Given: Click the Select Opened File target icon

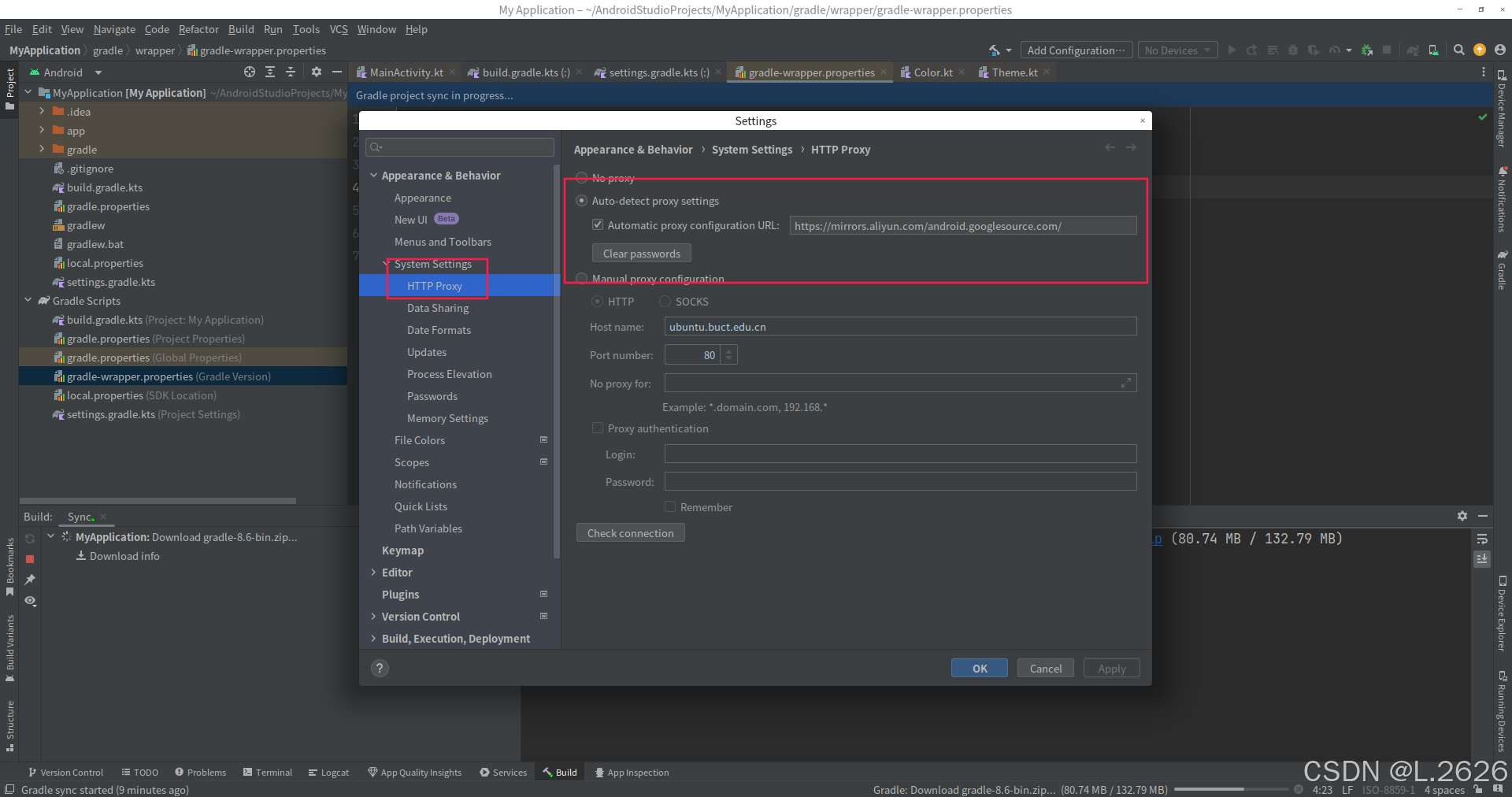Looking at the screenshot, I should (250, 72).
